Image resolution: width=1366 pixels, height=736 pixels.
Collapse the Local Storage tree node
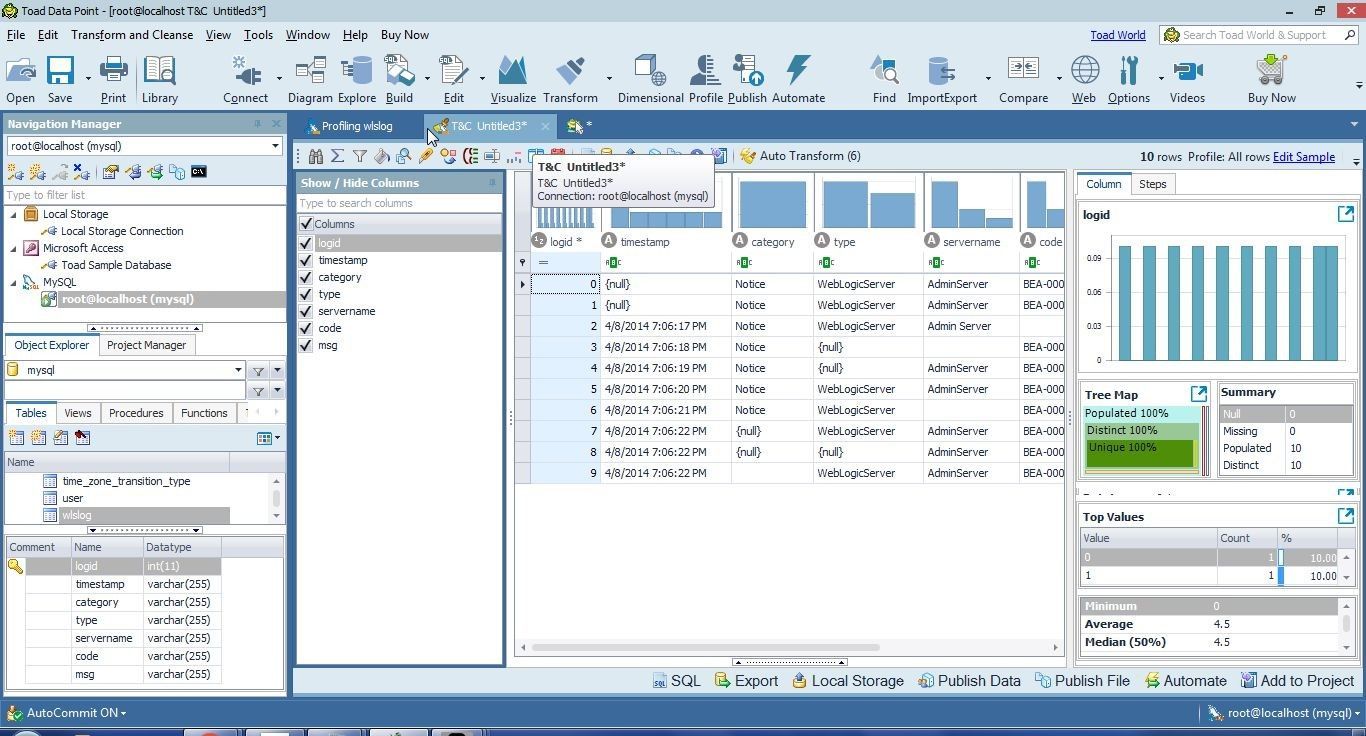click(14, 214)
